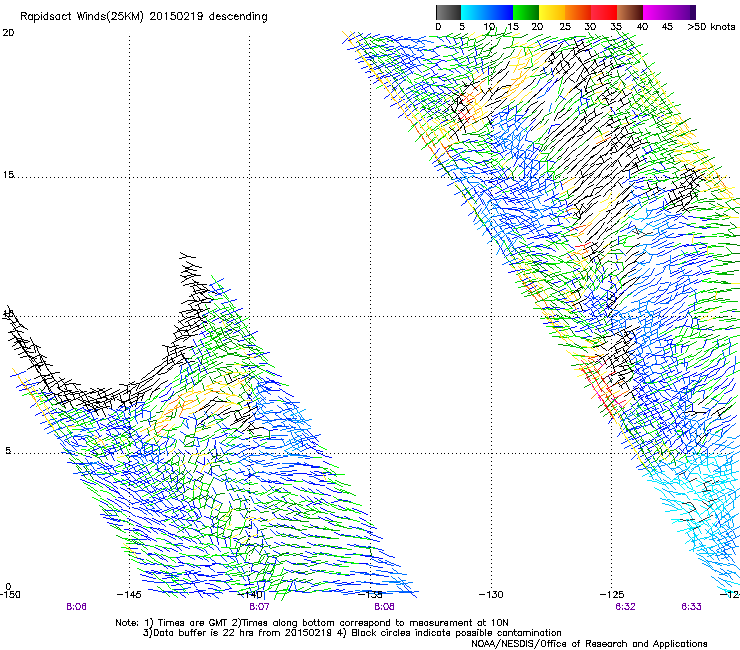Click the green 15-20 knots legend swatch

(x=526, y=12)
